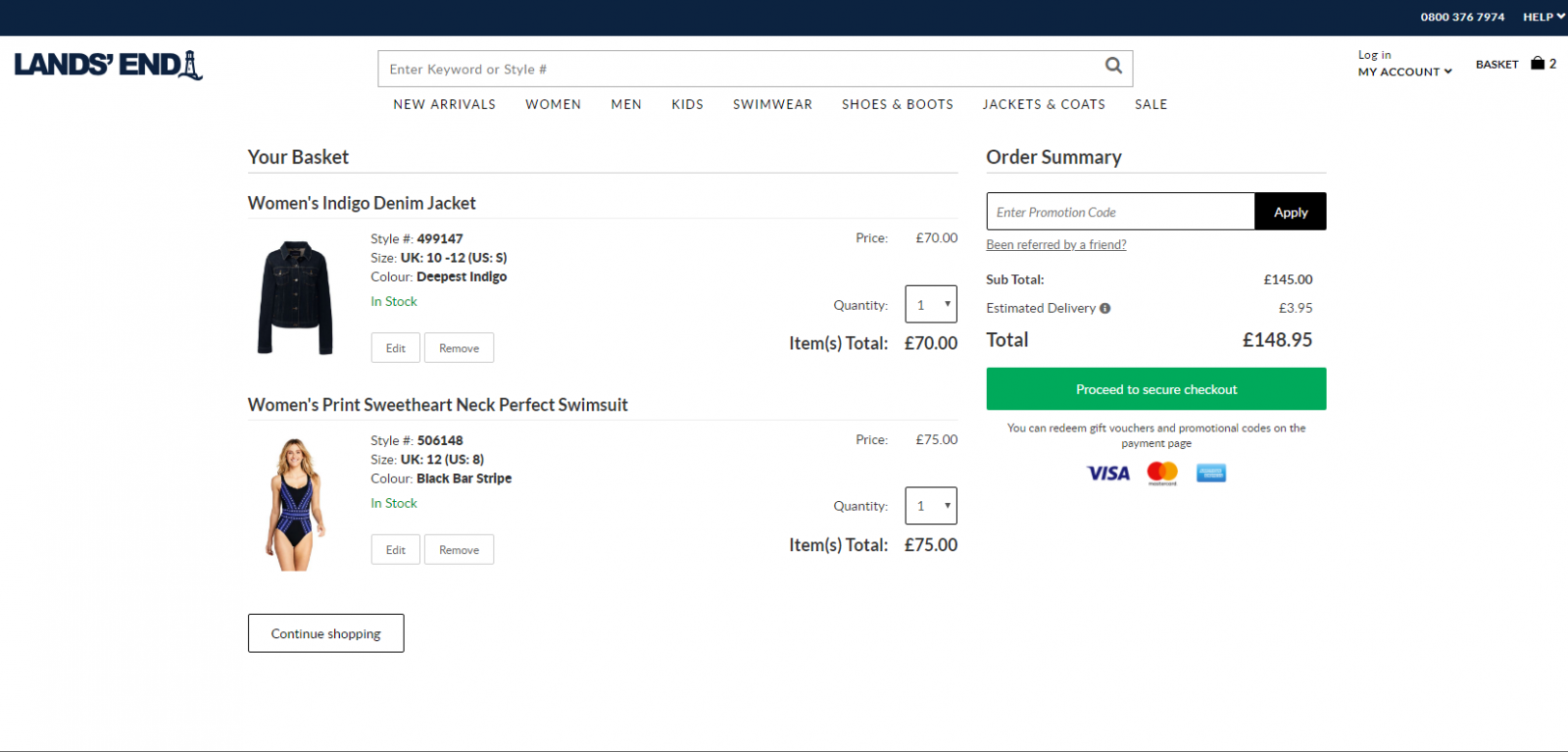The image size is (1568, 752).
Task: Expand the MY ACCOUNT menu
Action: 1404,72
